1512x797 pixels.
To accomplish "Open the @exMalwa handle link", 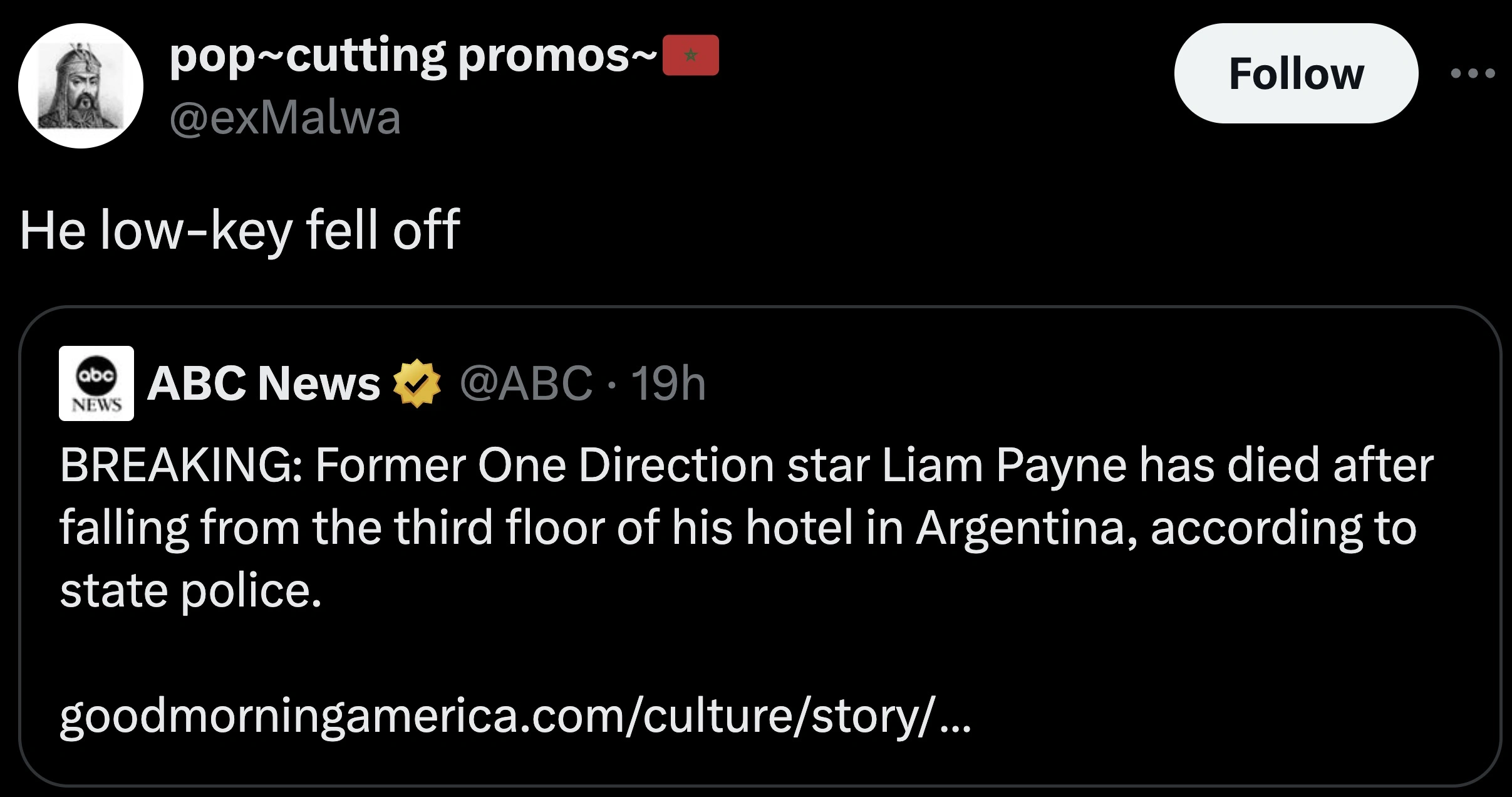I will 285,118.
